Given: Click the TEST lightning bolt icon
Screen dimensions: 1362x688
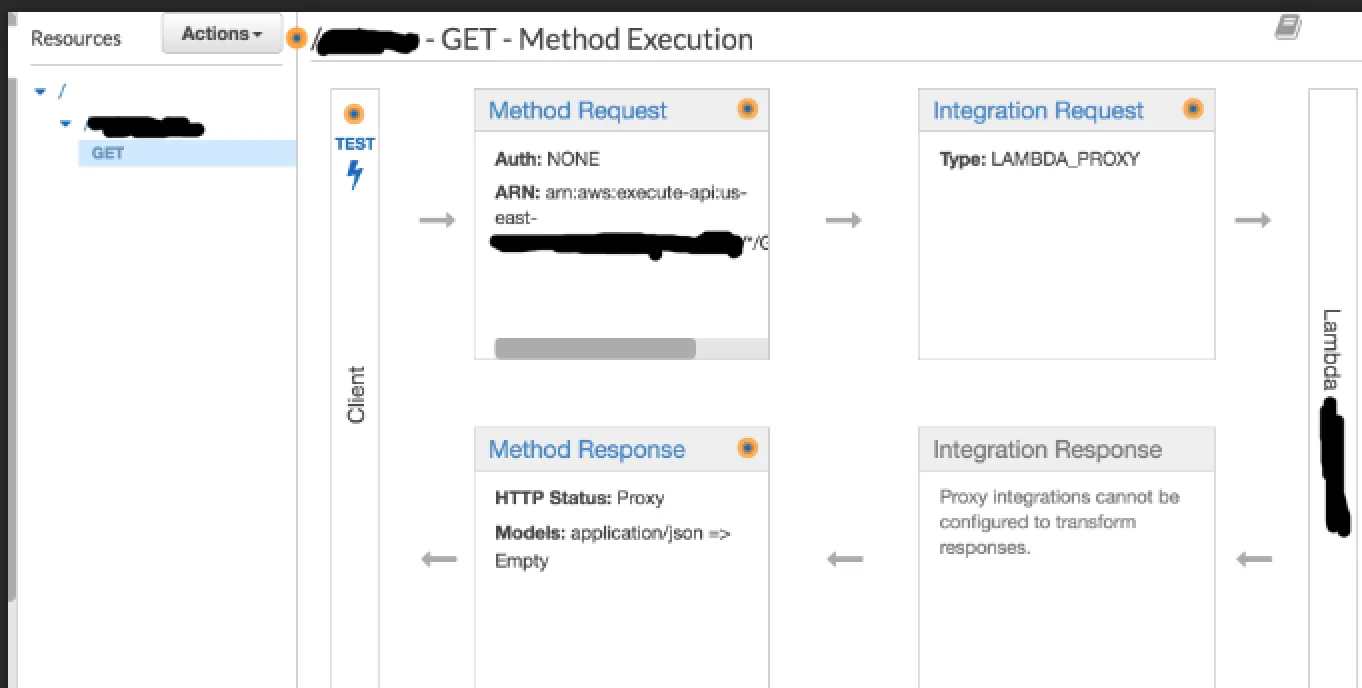Looking at the screenshot, I should coord(354,176).
